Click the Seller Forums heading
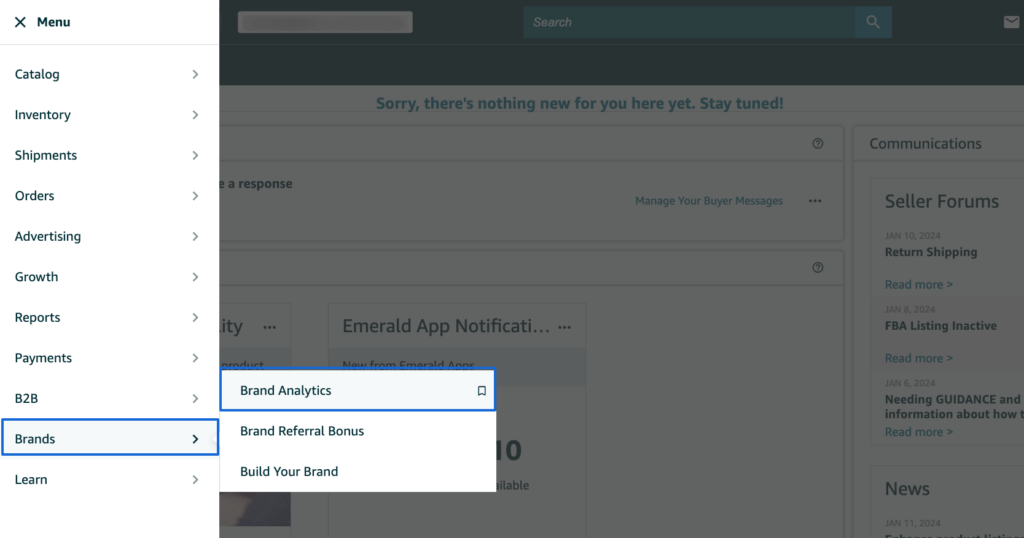1024x538 pixels. (942, 201)
